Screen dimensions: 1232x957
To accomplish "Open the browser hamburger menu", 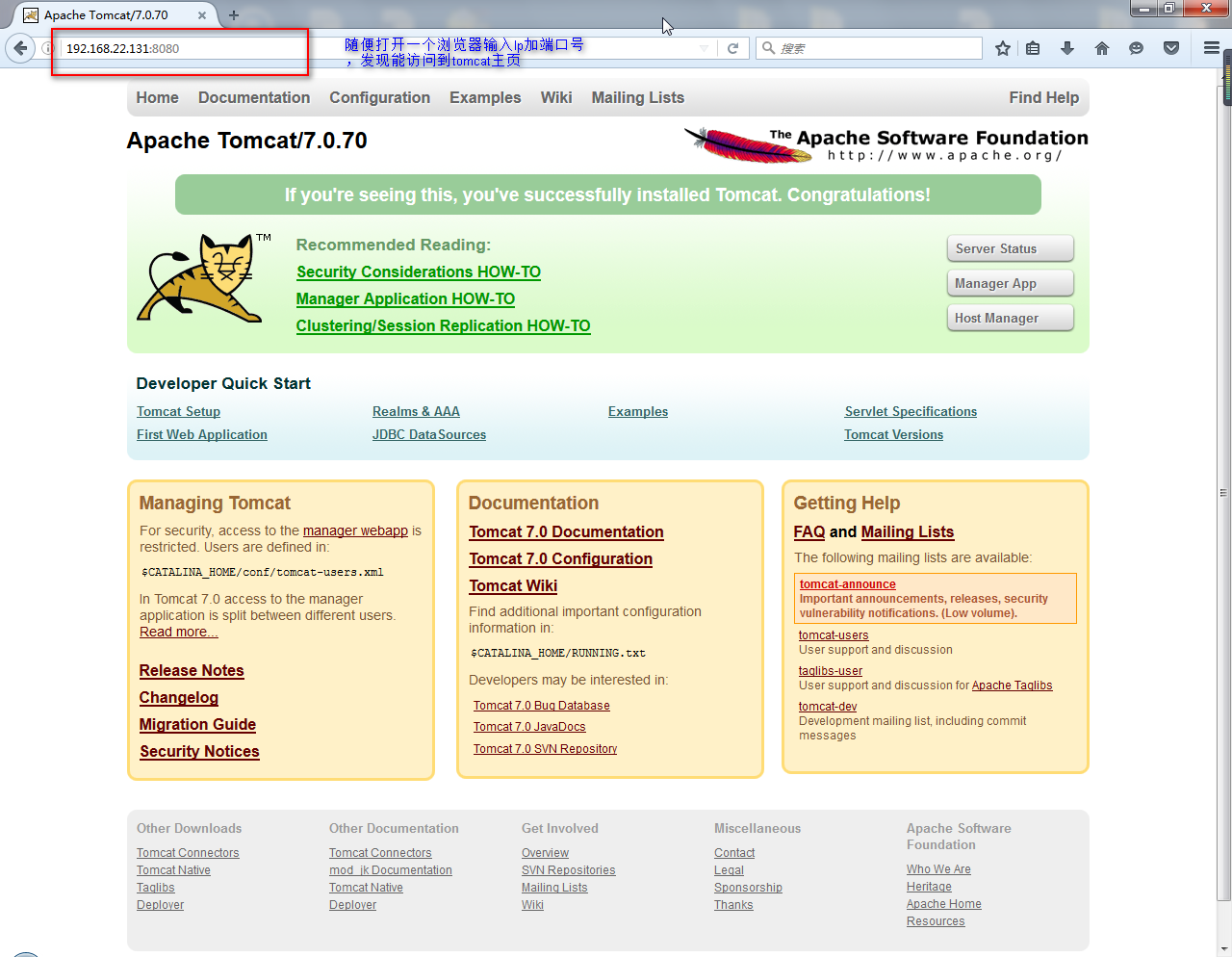I will tap(1212, 48).
